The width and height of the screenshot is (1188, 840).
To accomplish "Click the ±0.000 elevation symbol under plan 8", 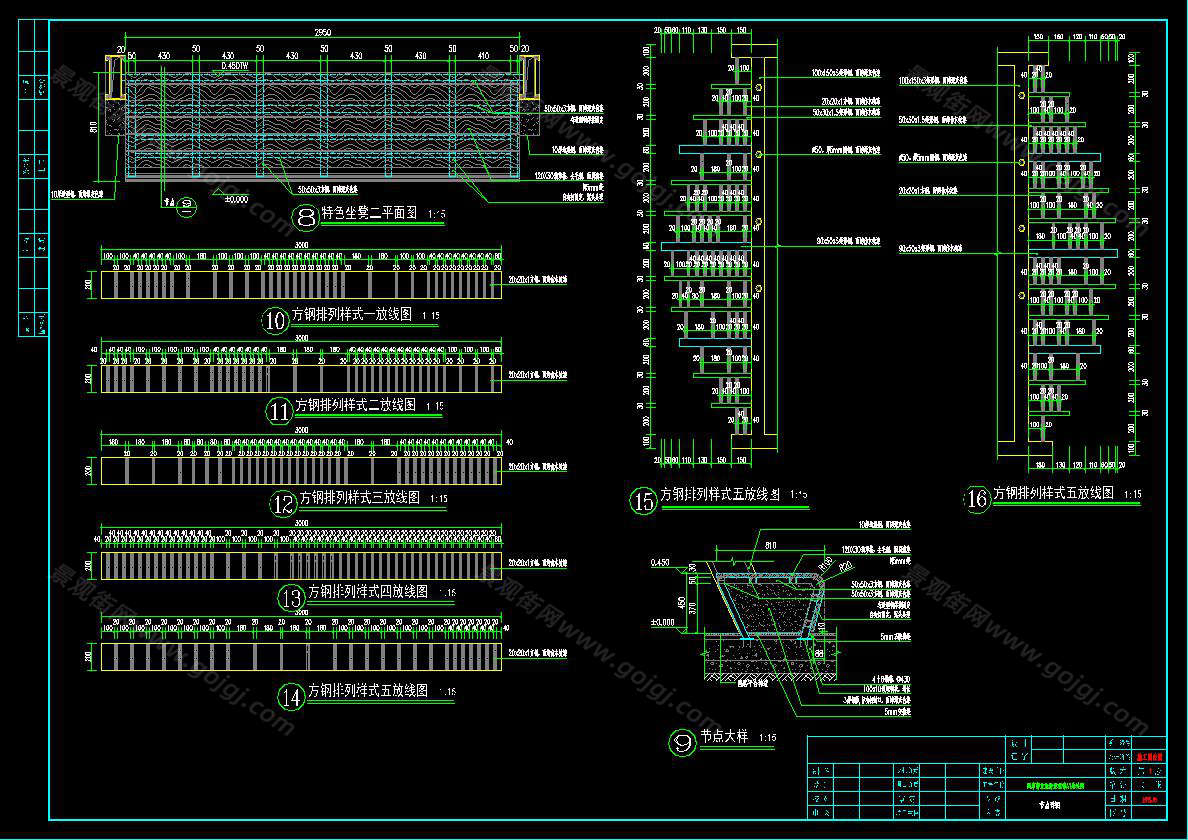I will pyautogui.click(x=236, y=199).
